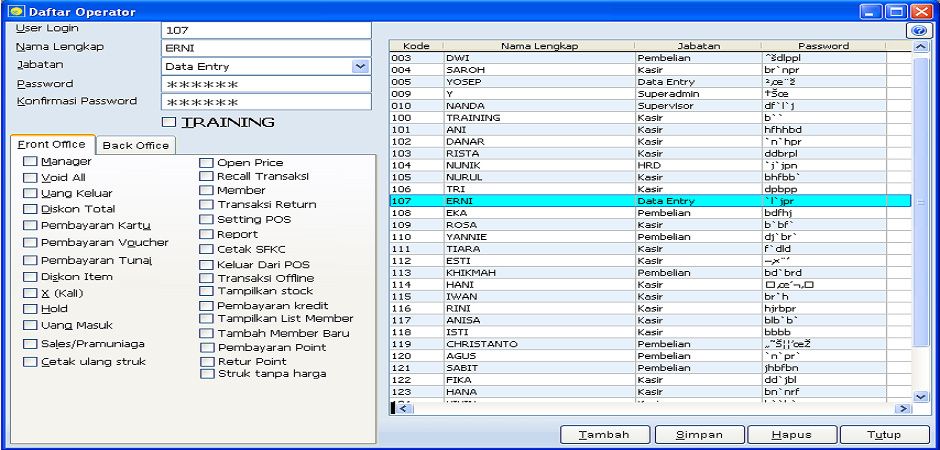Enable the Cetak ulang struk checkbox
Image resolution: width=940 pixels, height=450 pixels.
[29, 362]
